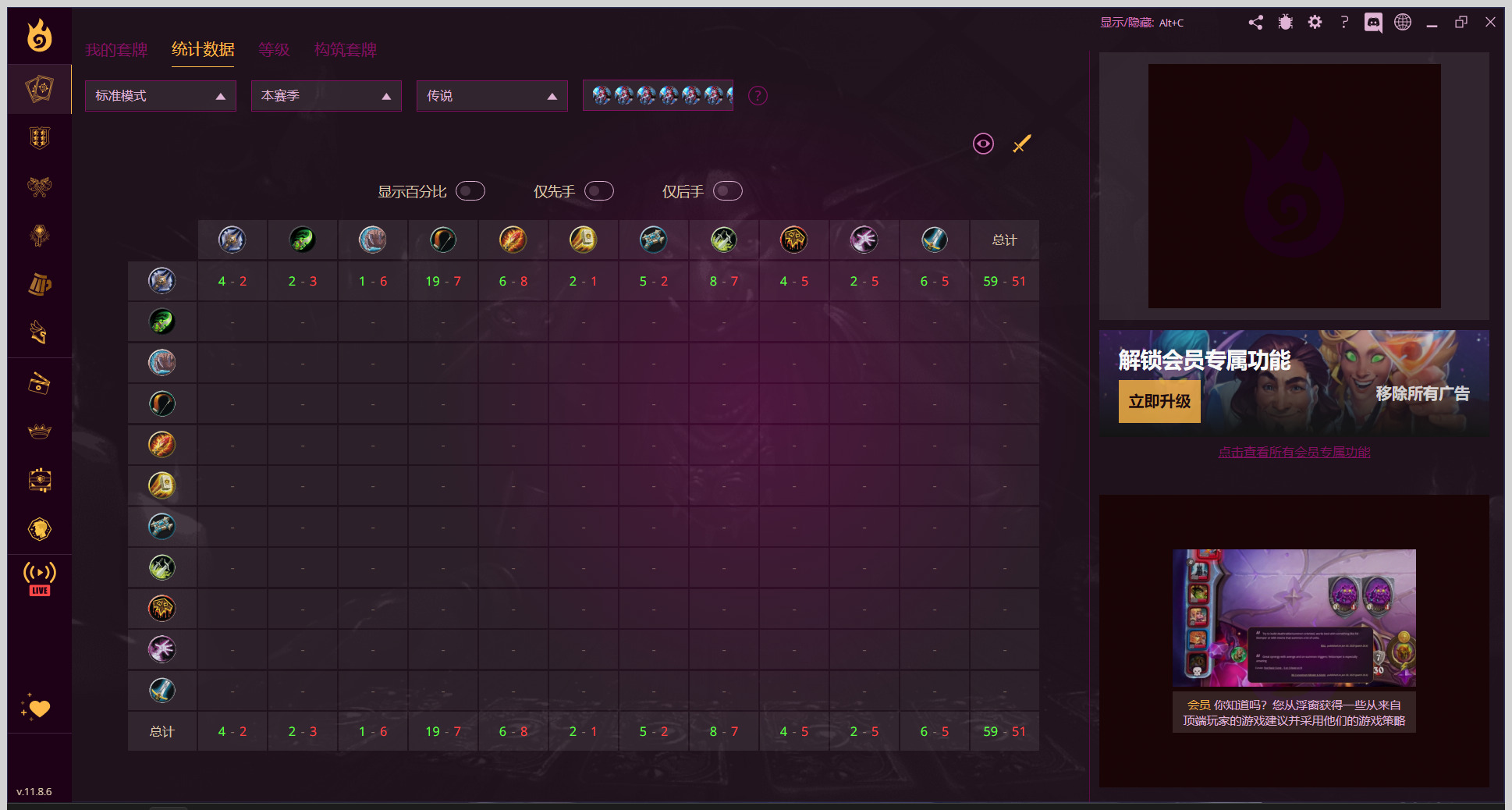
Task: Open the 点击查看所有会员专属功能 link
Action: click(x=1294, y=453)
